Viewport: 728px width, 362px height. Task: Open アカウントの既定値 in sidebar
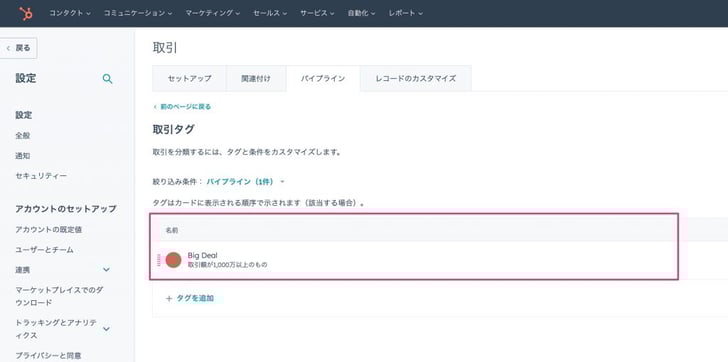click(49, 229)
